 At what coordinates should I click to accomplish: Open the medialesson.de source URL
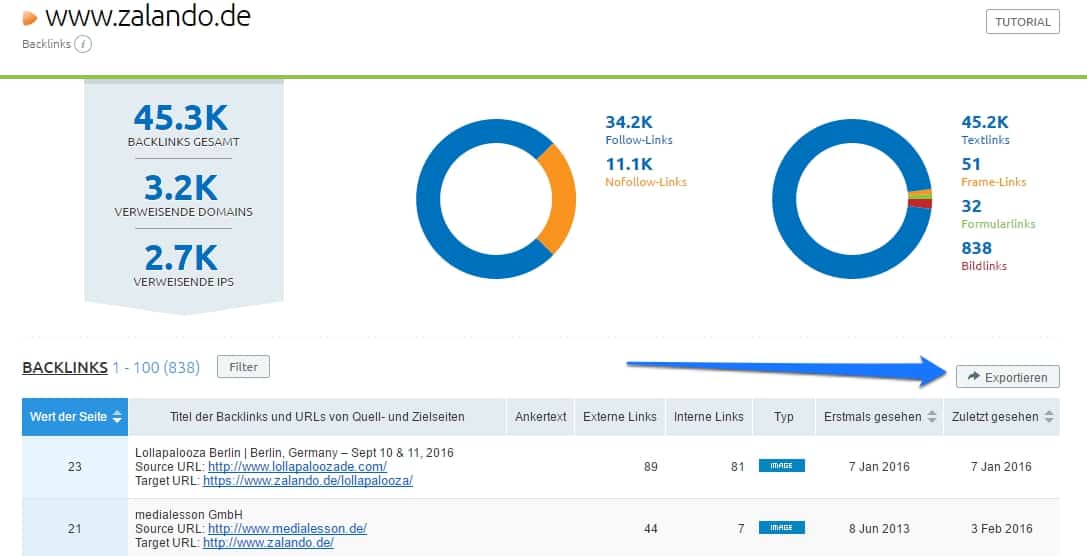pos(287,528)
